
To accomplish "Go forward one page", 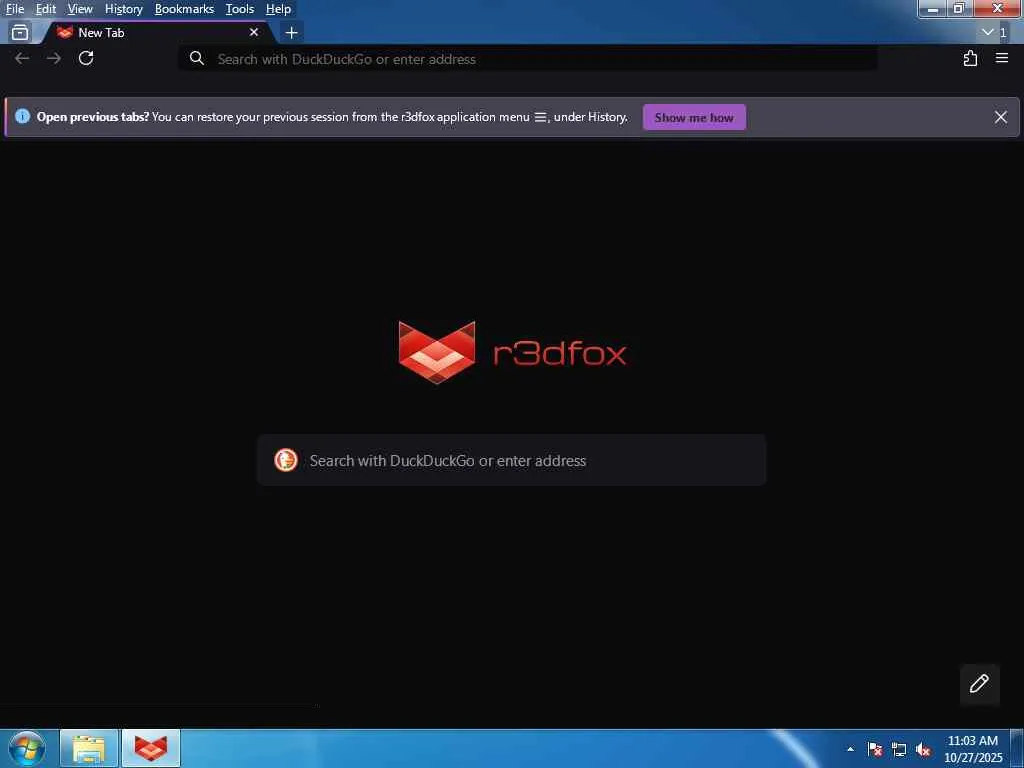I will pos(54,59).
